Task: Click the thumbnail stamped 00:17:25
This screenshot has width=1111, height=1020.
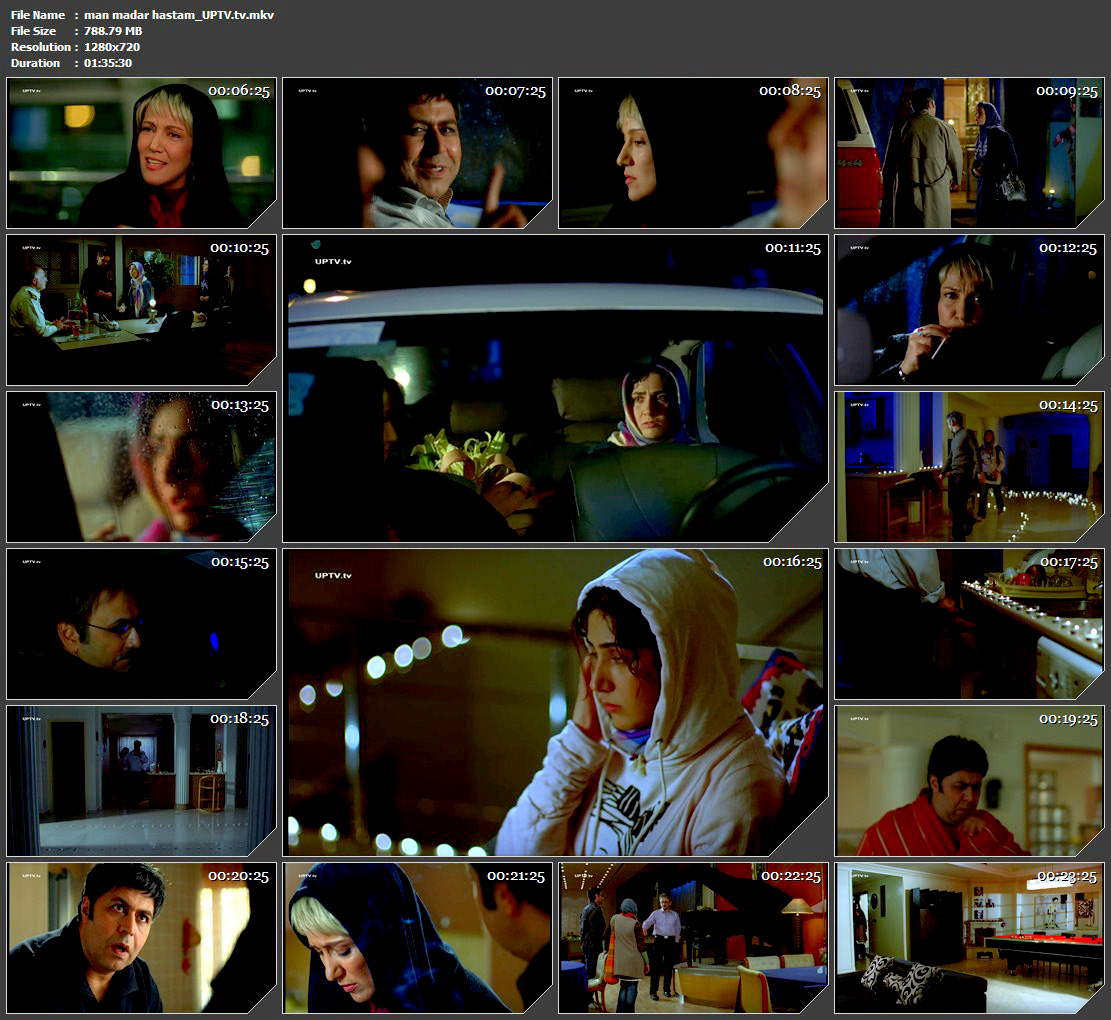Action: tap(969, 624)
